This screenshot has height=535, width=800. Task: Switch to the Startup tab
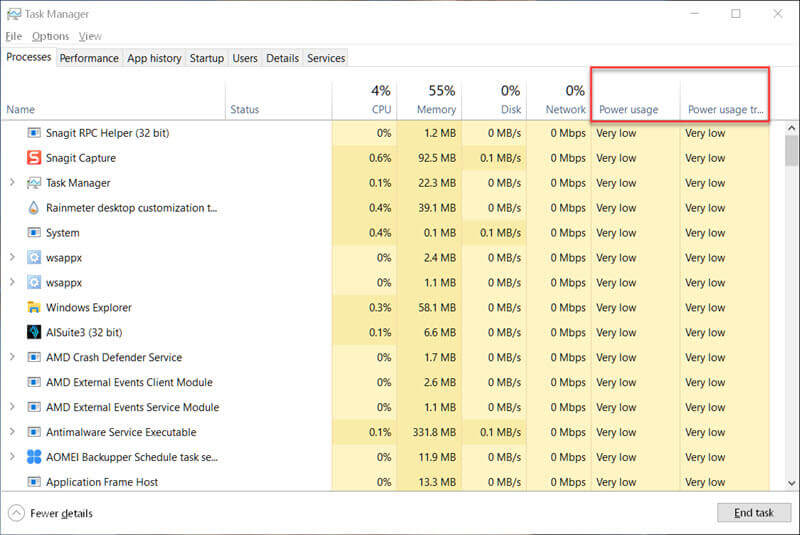pyautogui.click(x=207, y=58)
